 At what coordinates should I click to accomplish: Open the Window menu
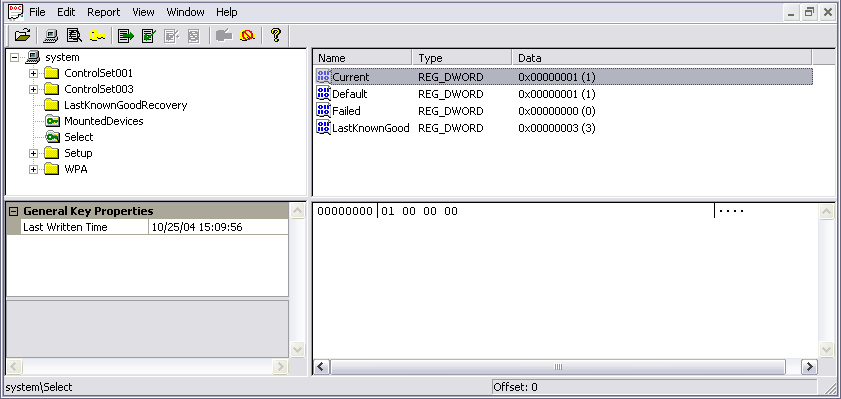(185, 12)
